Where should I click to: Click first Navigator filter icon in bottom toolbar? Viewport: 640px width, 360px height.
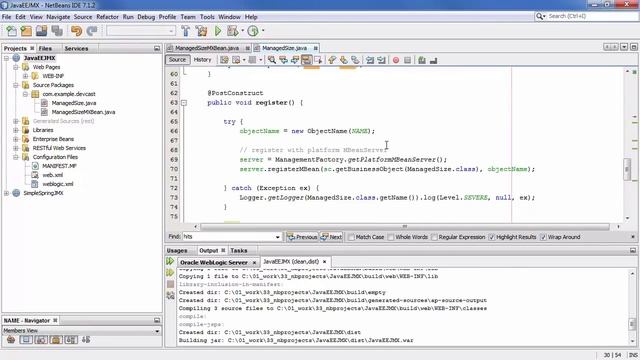pyautogui.click(x=11, y=340)
